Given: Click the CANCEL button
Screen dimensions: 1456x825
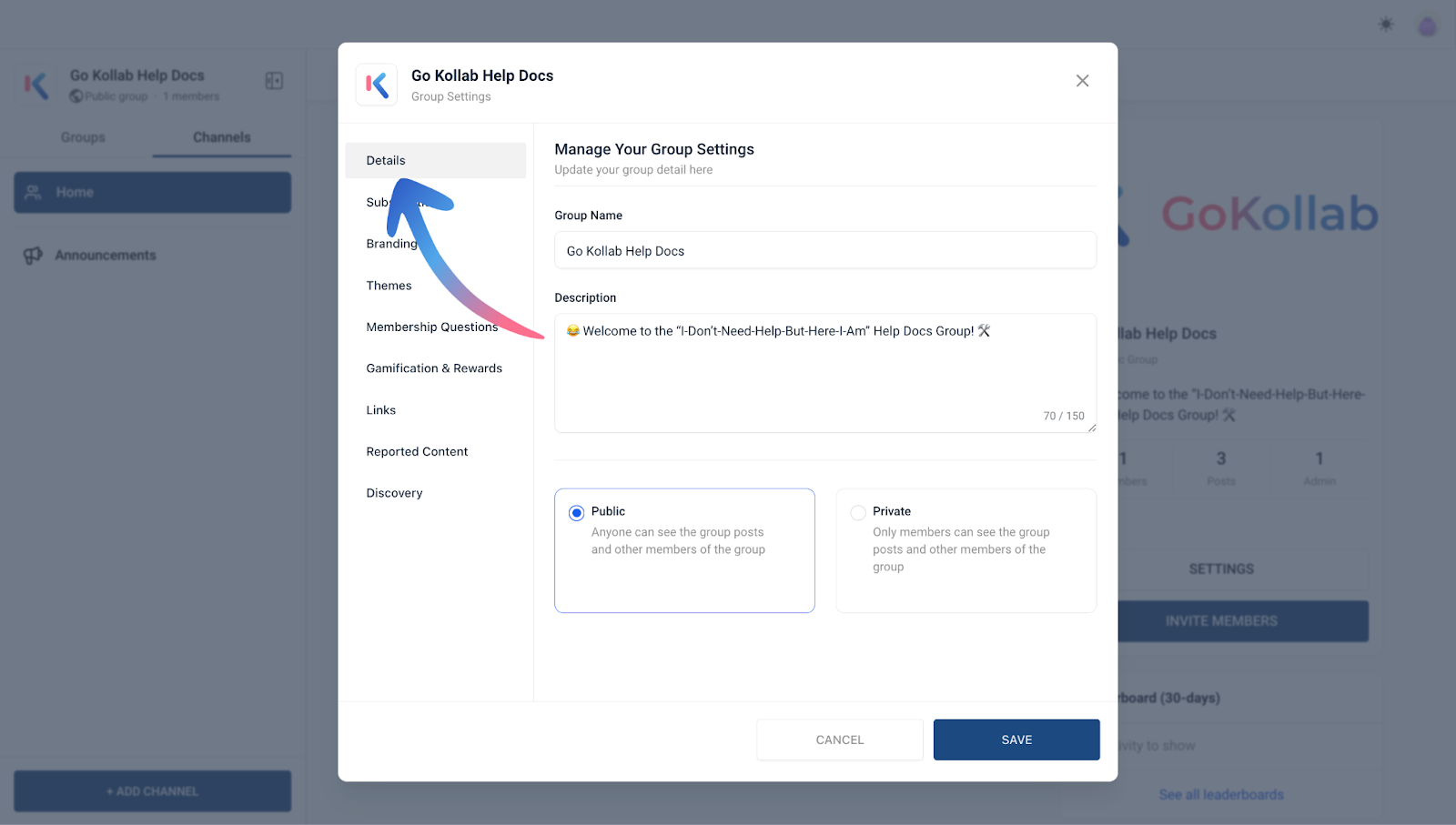Looking at the screenshot, I should pyautogui.click(x=840, y=739).
